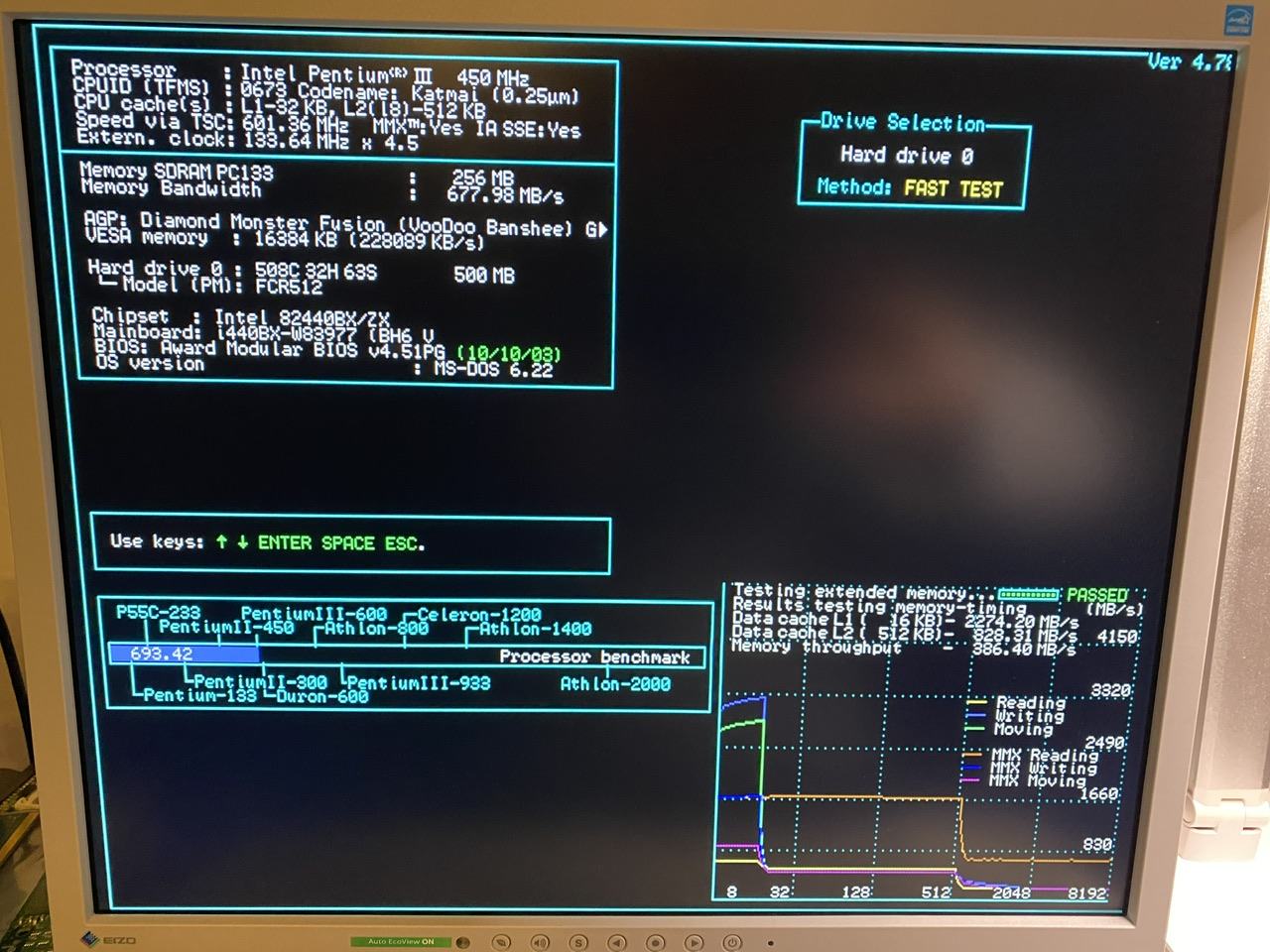This screenshot has height=952, width=1270.
Task: Click VESA memory 16384 KB value
Action: coord(296,239)
